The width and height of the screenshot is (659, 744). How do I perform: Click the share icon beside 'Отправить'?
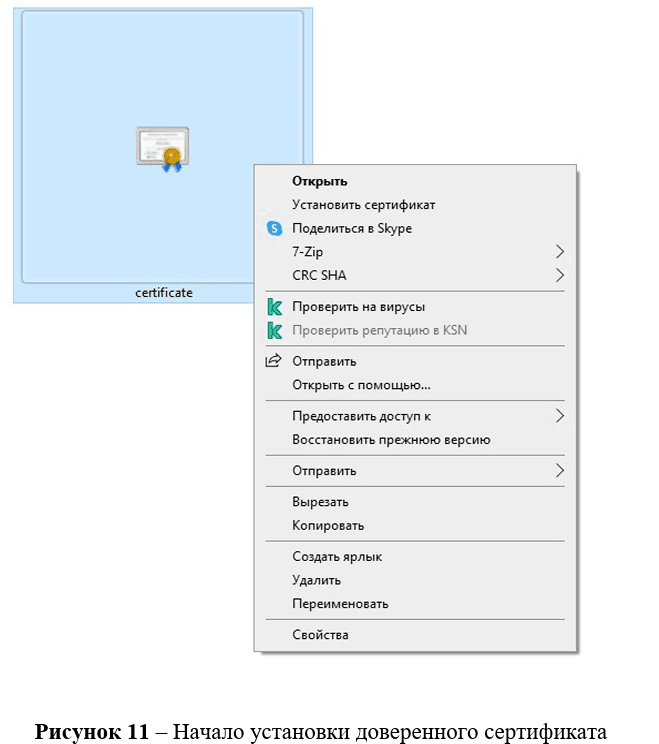point(274,361)
